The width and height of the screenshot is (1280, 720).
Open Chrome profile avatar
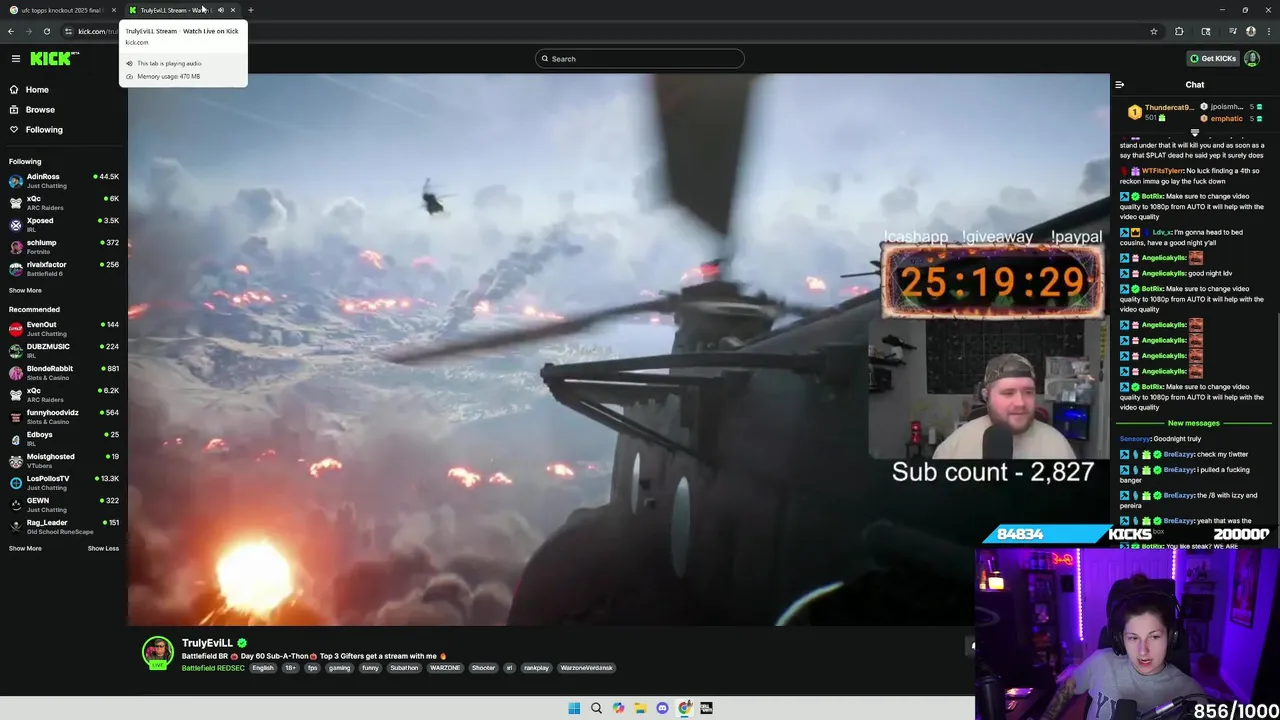point(1251,31)
